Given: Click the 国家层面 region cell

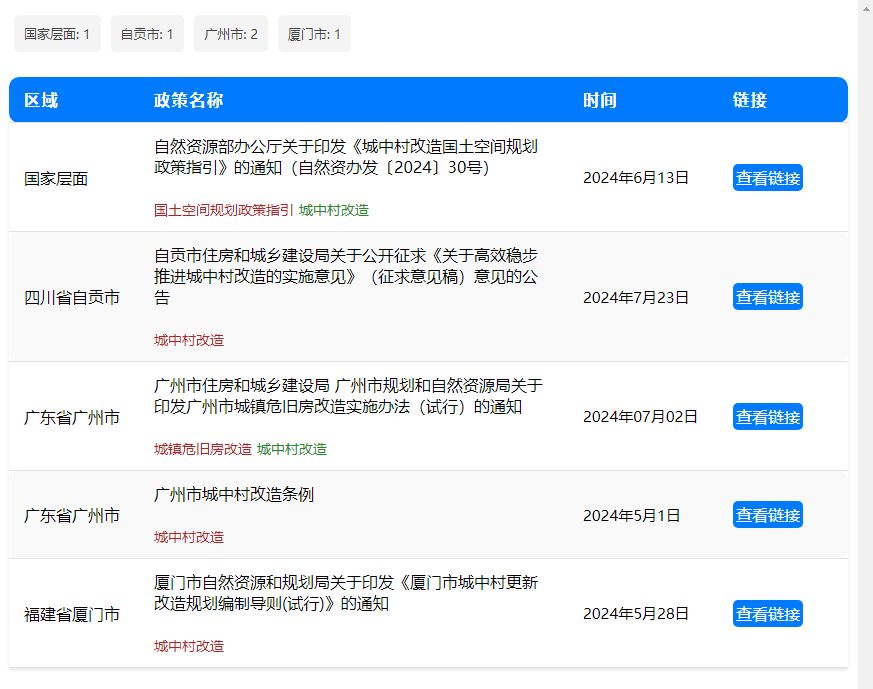Looking at the screenshot, I should [x=56, y=179].
